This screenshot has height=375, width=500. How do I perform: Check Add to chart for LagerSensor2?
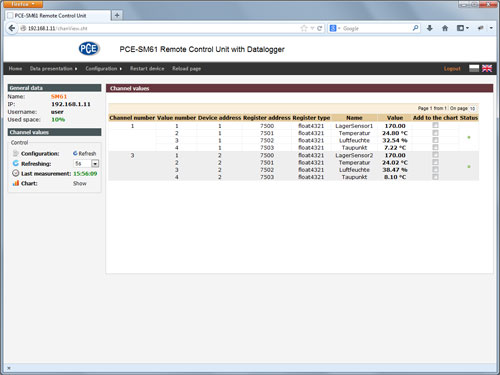click(x=435, y=155)
